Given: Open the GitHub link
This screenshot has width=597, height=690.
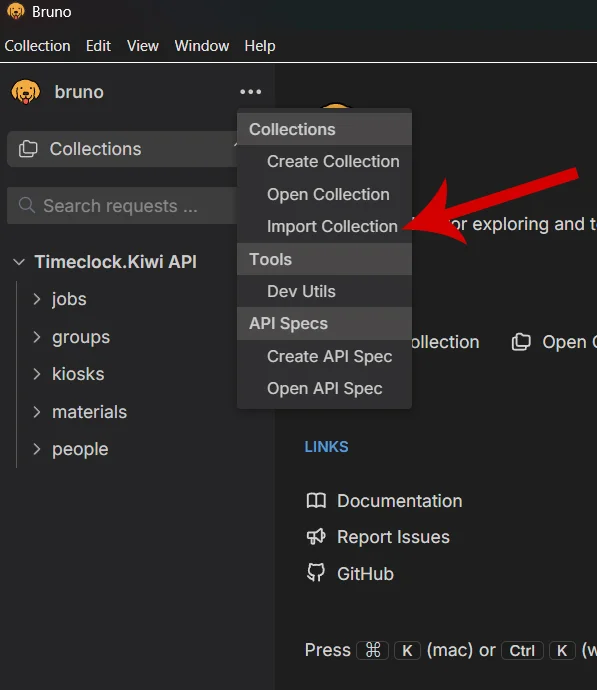Looking at the screenshot, I should pyautogui.click(x=365, y=574).
